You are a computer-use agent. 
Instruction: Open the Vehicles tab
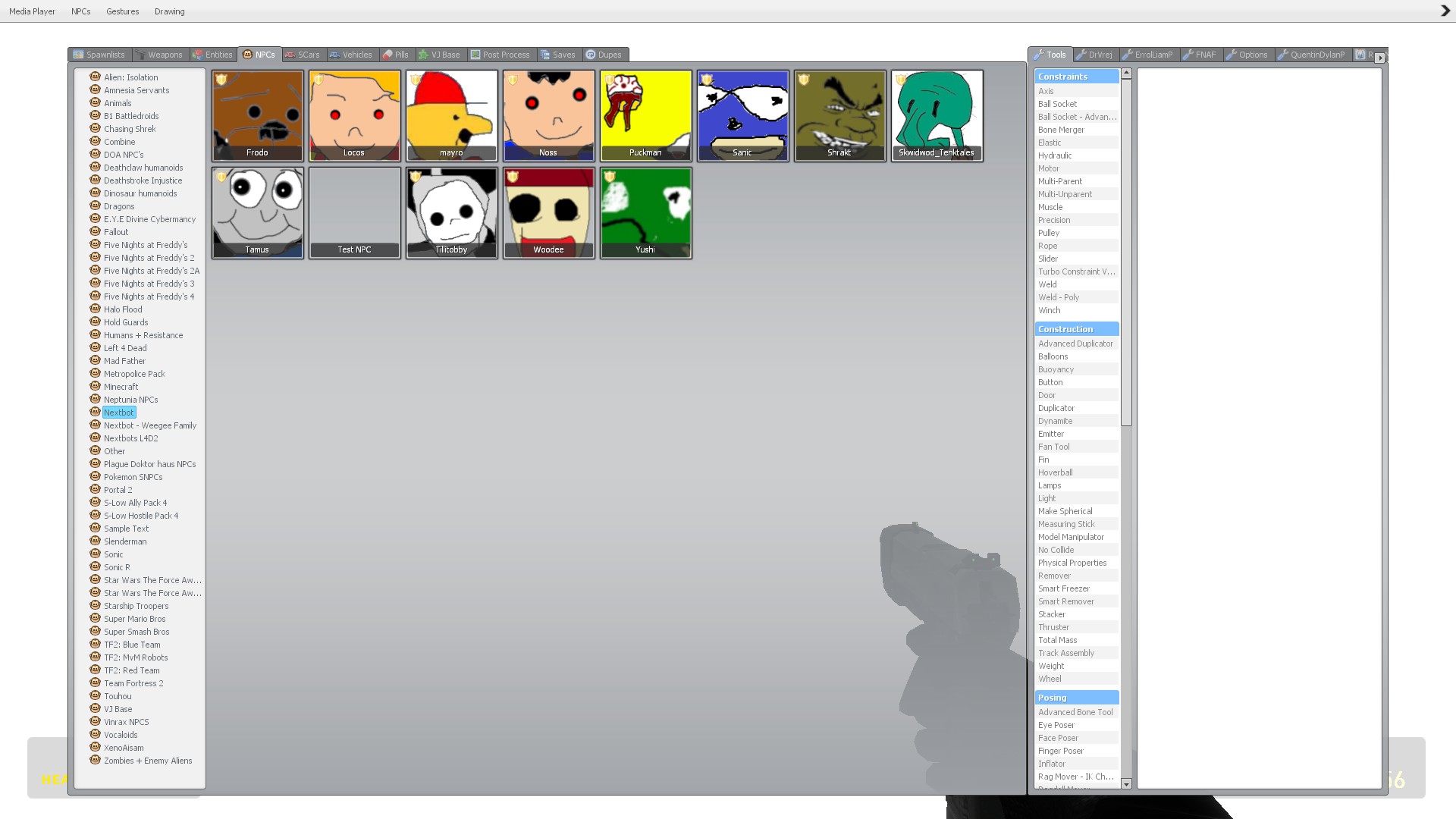[351, 55]
